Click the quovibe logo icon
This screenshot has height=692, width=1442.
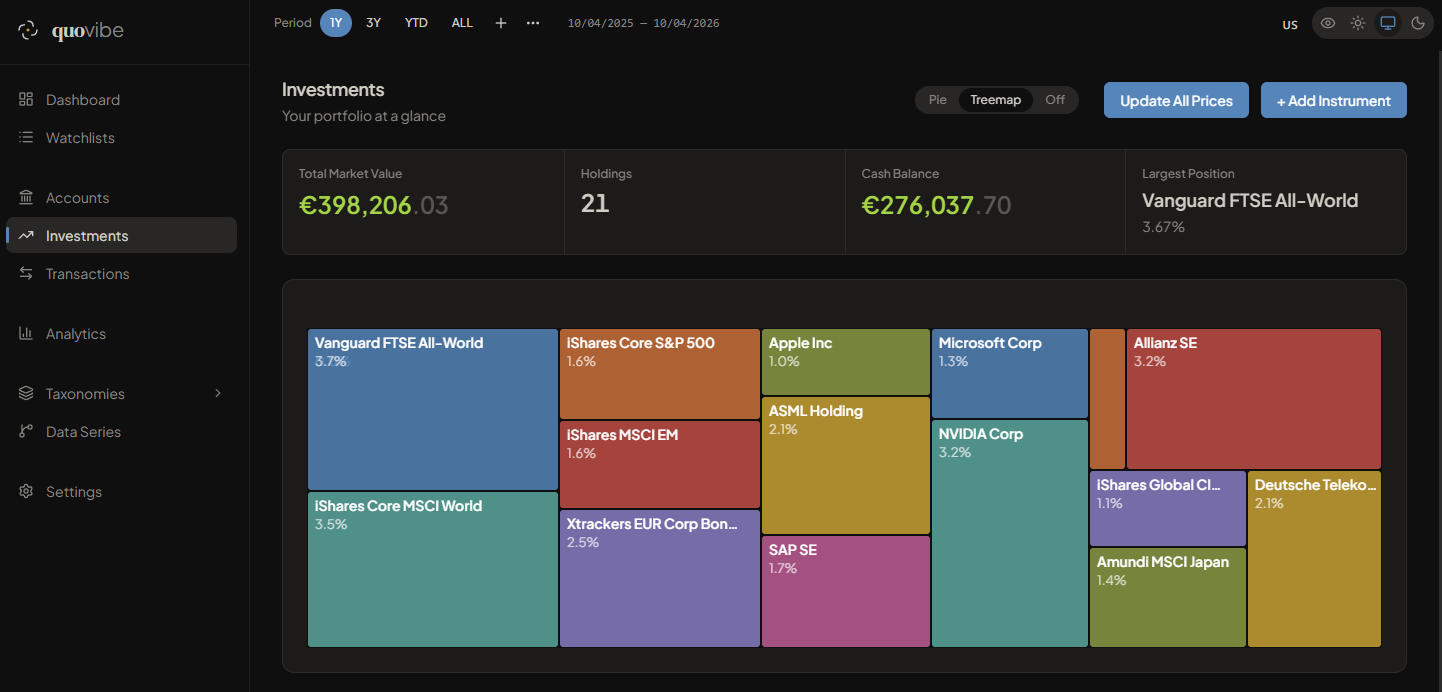pyautogui.click(x=28, y=31)
